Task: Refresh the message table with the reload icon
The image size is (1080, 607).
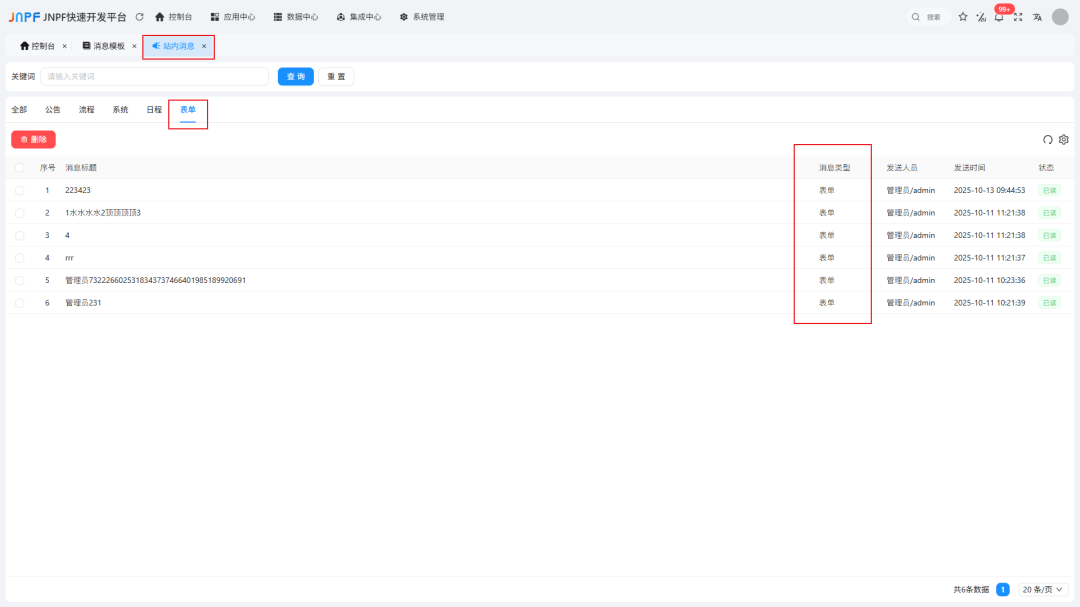Action: [1048, 139]
